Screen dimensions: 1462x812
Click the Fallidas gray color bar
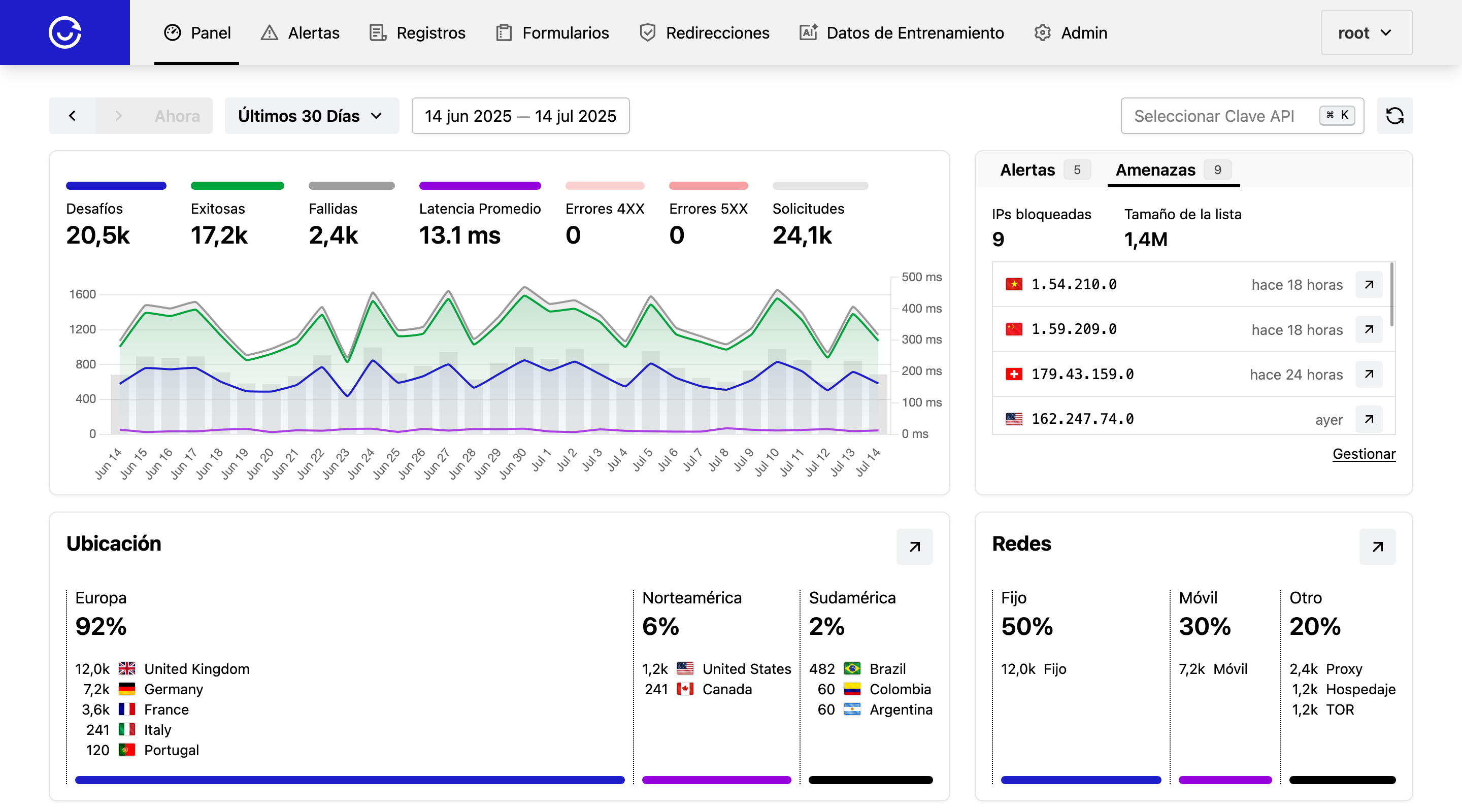[x=351, y=186]
